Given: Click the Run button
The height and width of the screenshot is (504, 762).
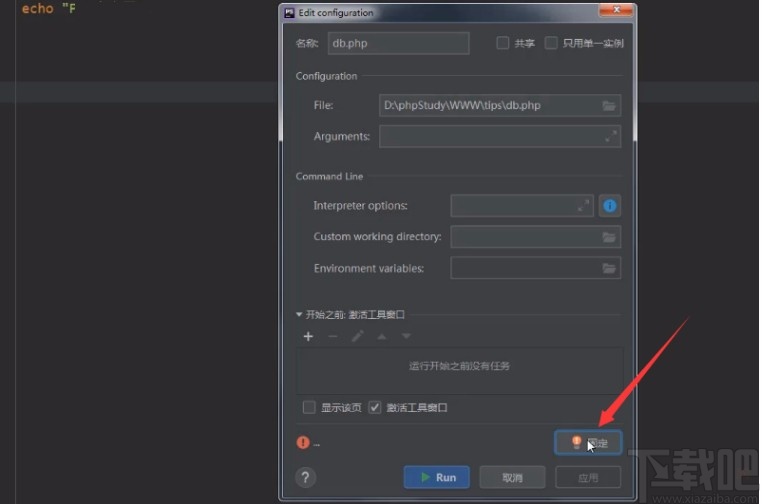Looking at the screenshot, I should click(436, 477).
